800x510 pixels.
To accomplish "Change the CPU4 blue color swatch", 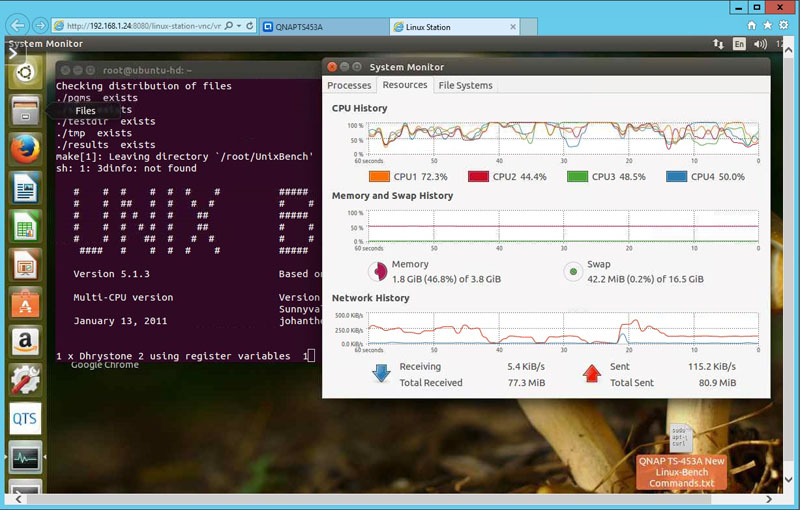I will point(676,177).
